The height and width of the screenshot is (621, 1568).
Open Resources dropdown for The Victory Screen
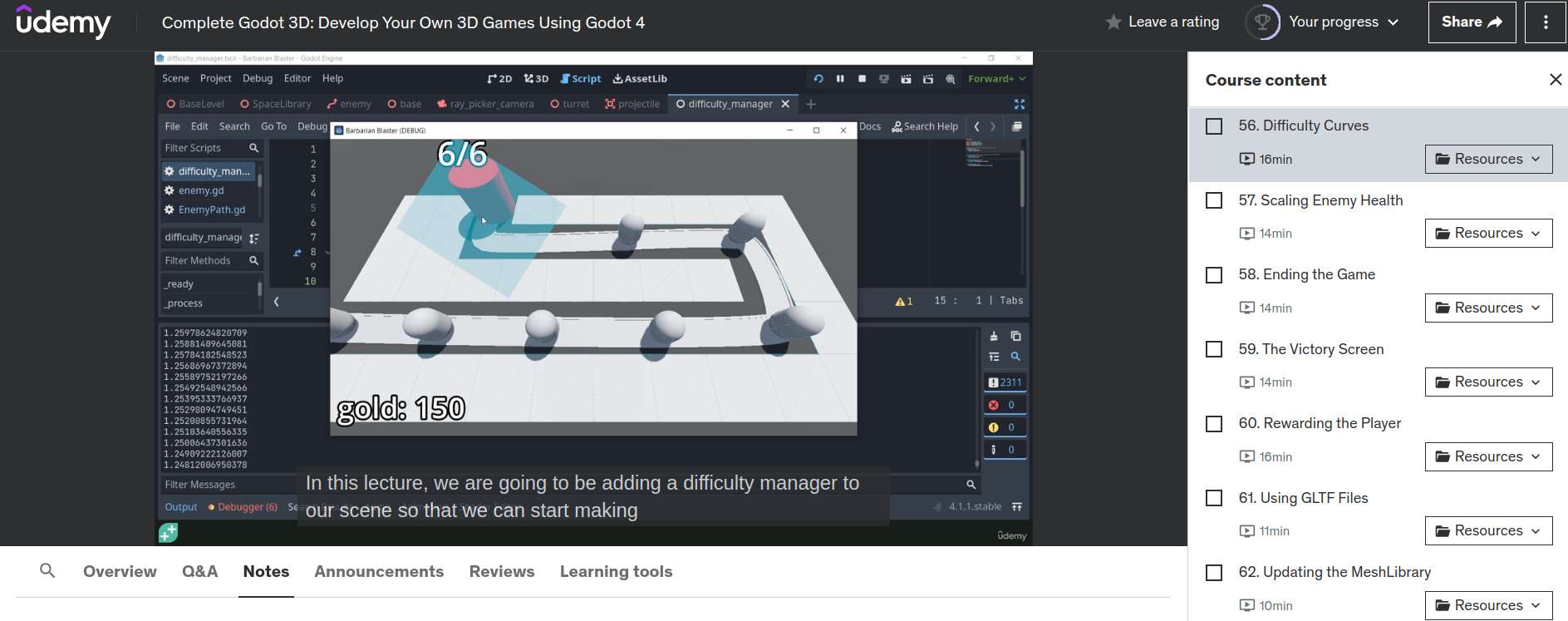(x=1487, y=382)
